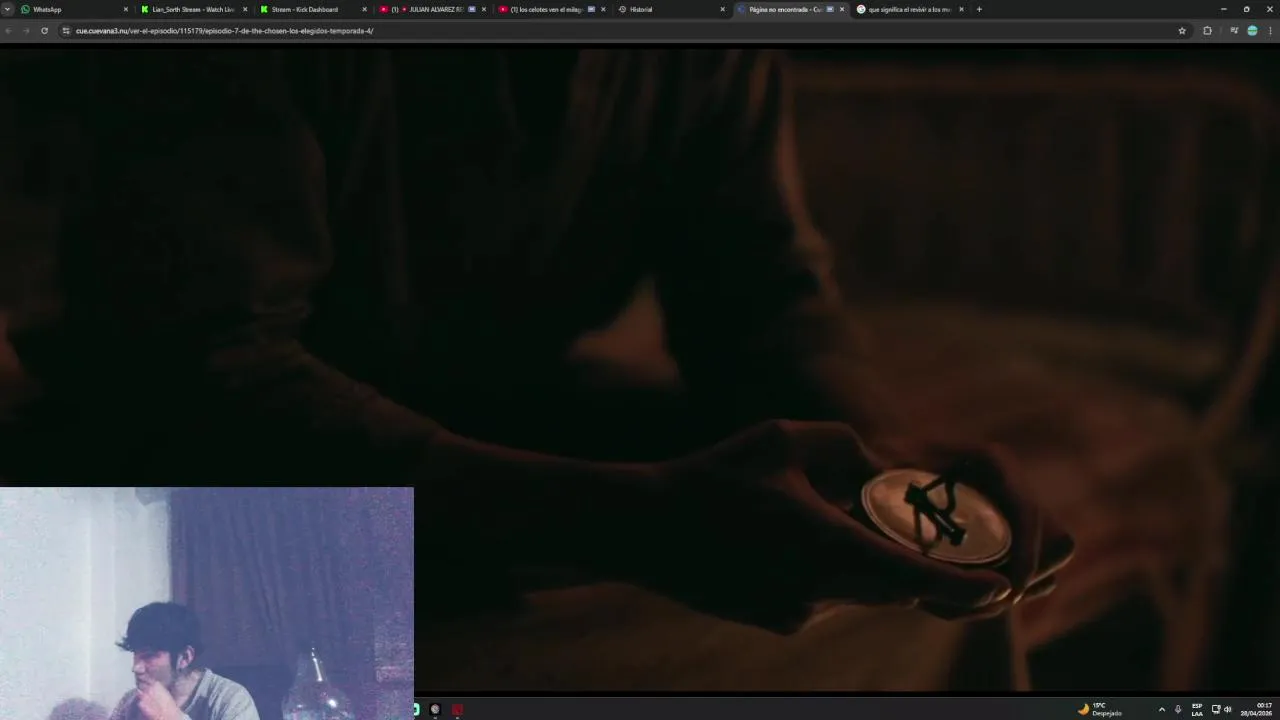Open network settings from the tray
This screenshot has height=720, width=1280.
1216,709
